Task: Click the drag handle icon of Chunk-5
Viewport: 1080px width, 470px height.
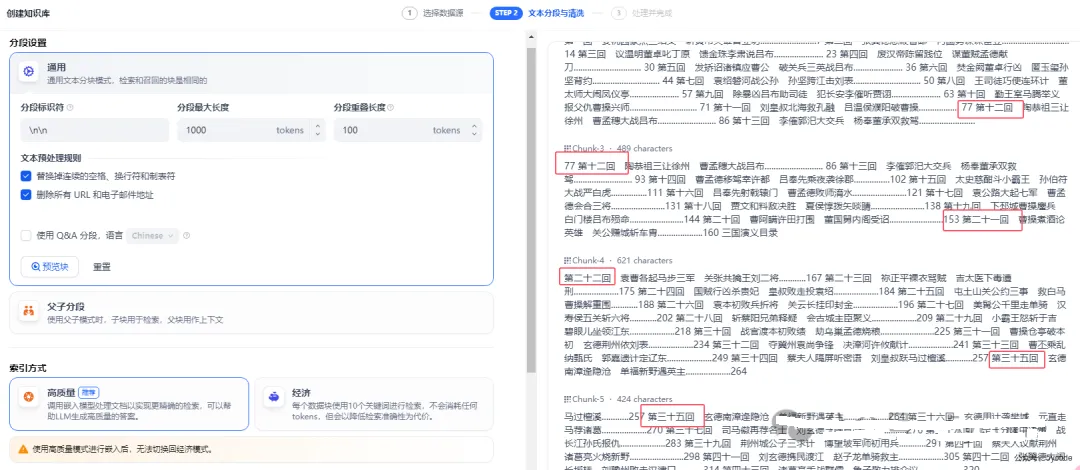Action: (567, 399)
